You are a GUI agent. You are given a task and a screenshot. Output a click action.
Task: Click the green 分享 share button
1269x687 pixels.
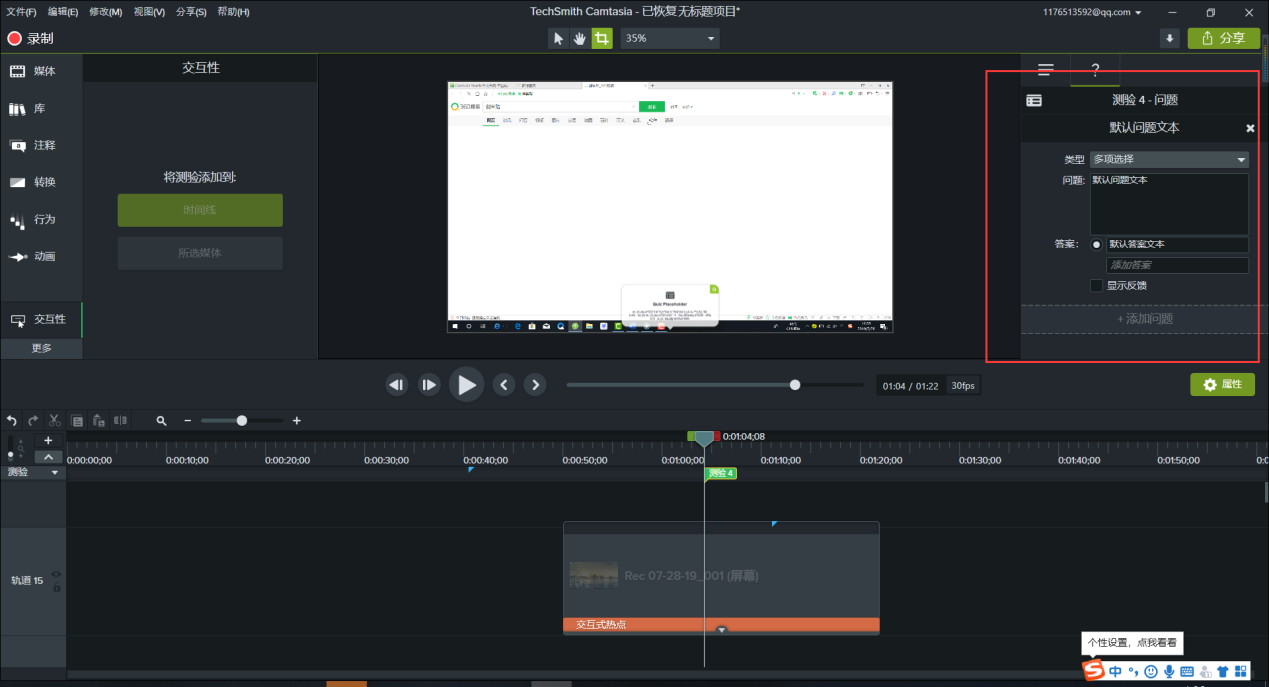[x=1224, y=38]
